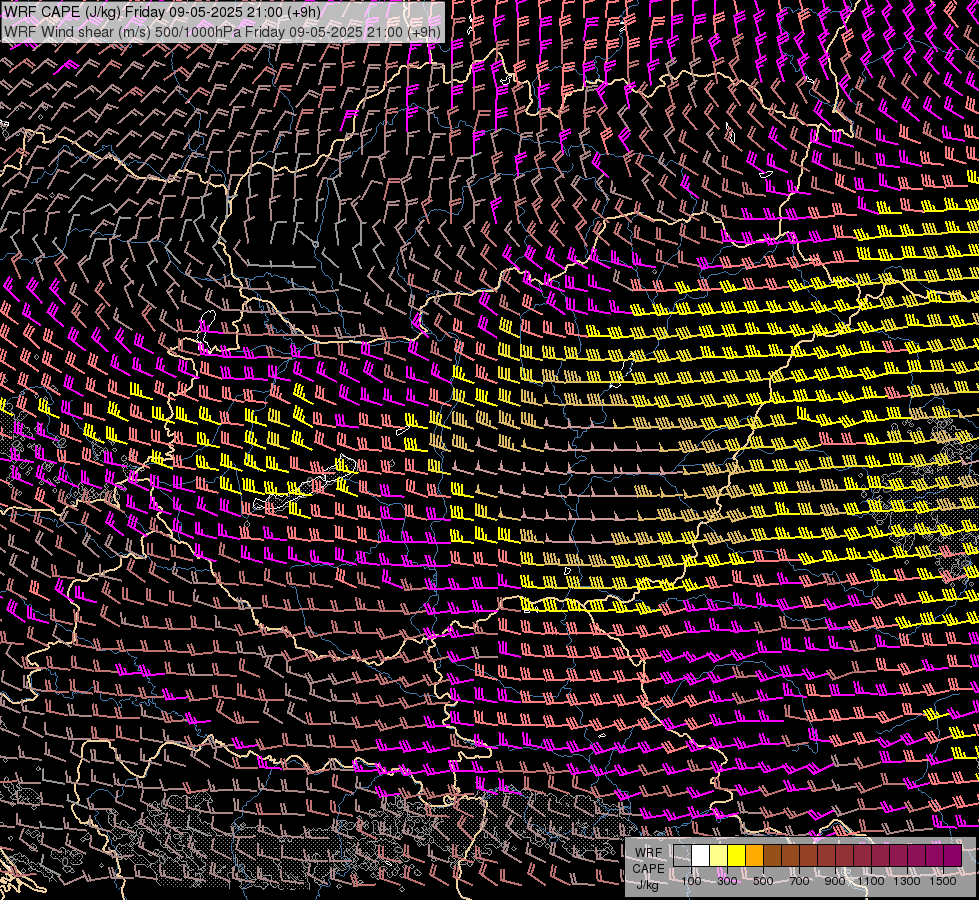Click the WRF Wind shear title line
This screenshot has width=979, height=900.
click(222, 32)
